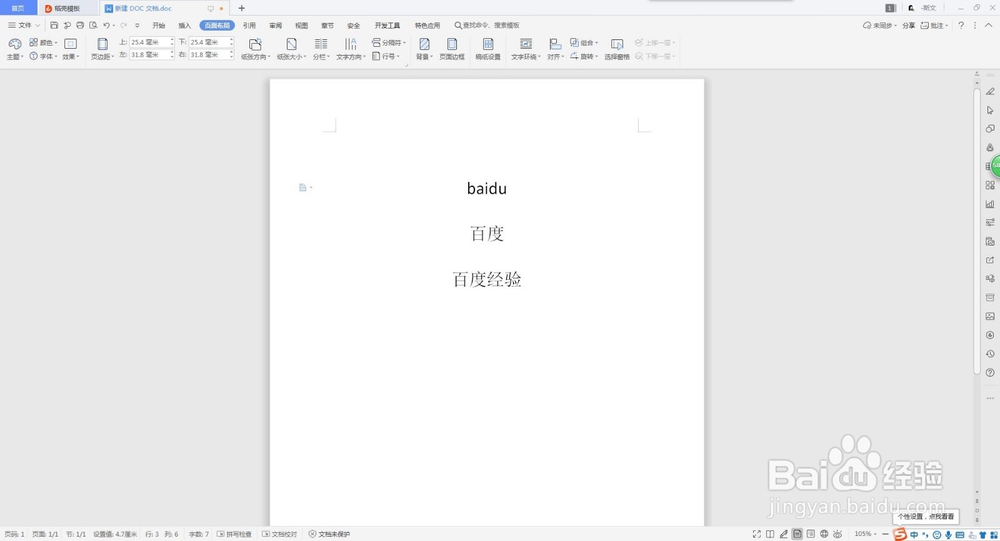Click the top margin (上) input field

click(x=149, y=42)
